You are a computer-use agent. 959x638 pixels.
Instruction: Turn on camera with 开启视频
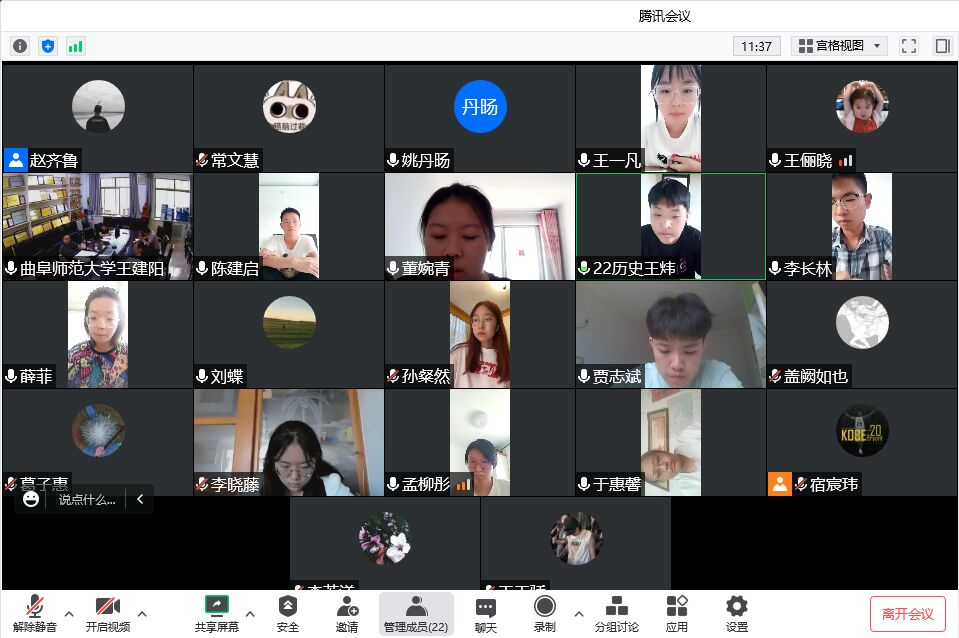point(107,613)
